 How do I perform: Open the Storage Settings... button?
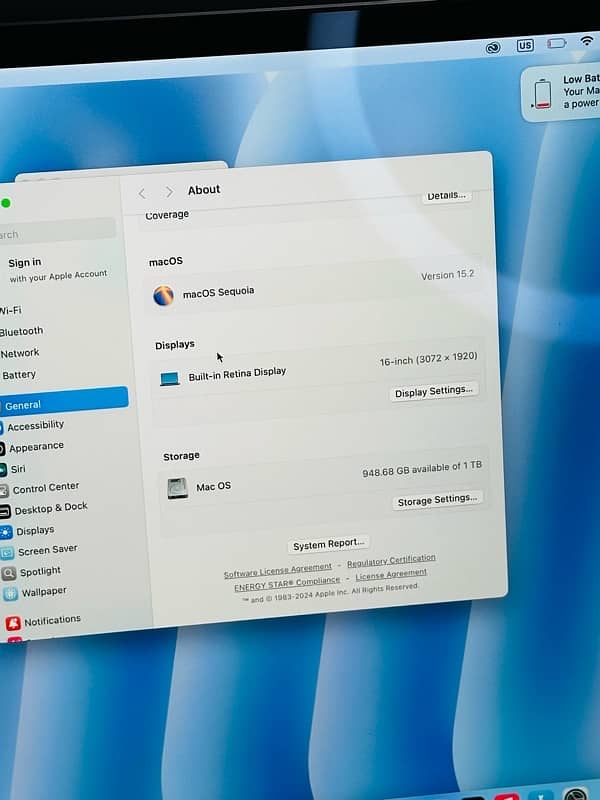[438, 500]
